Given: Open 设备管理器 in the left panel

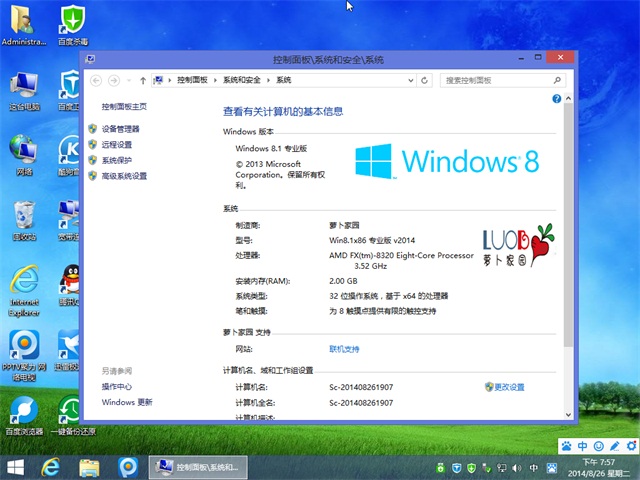Looking at the screenshot, I should pos(120,129).
